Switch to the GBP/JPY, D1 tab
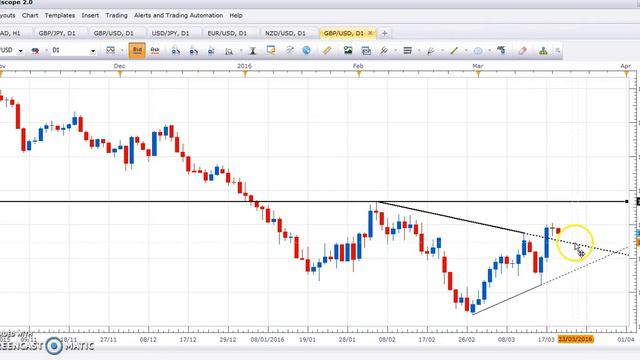Screen dimensions: 640x360 [x=57, y=33]
